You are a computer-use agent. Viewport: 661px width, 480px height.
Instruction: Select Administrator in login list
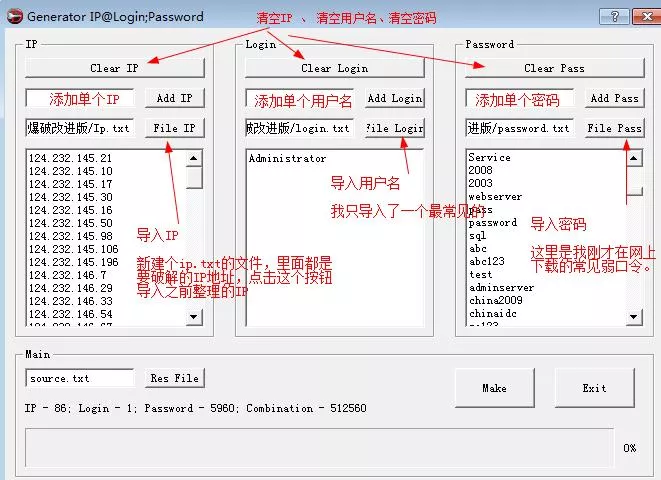287,158
